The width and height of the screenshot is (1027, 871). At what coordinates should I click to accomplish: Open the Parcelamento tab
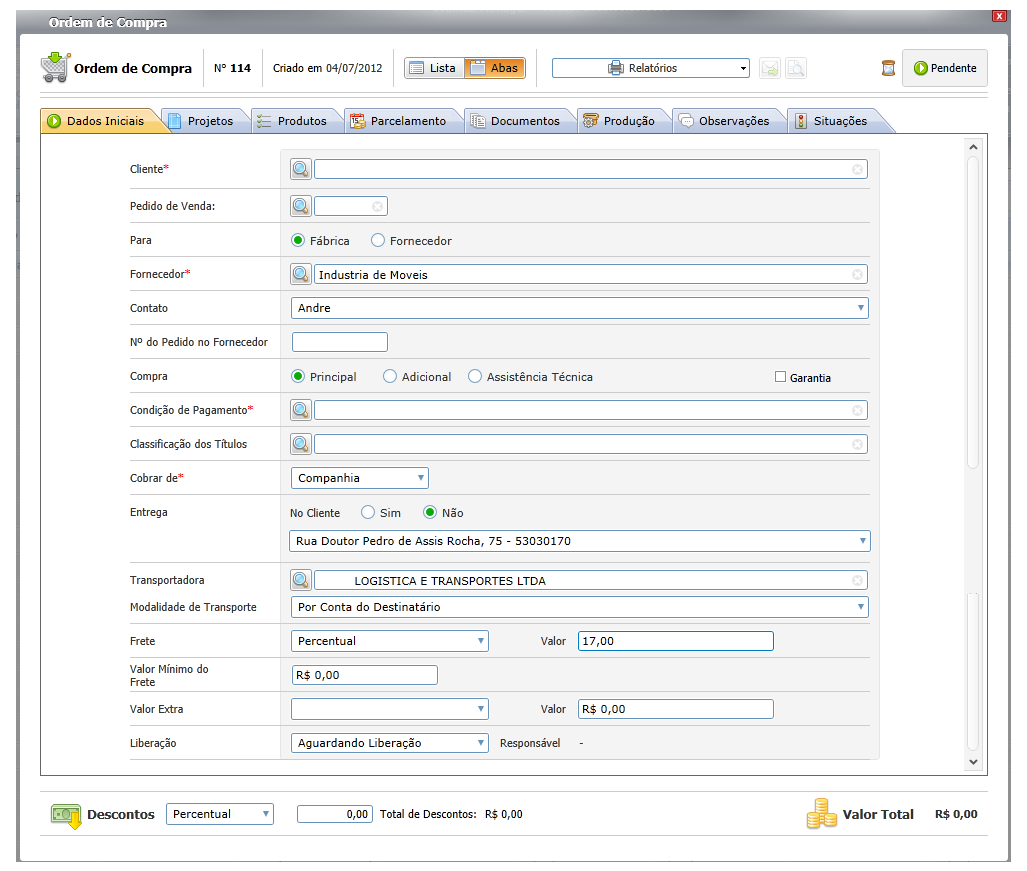(x=401, y=121)
